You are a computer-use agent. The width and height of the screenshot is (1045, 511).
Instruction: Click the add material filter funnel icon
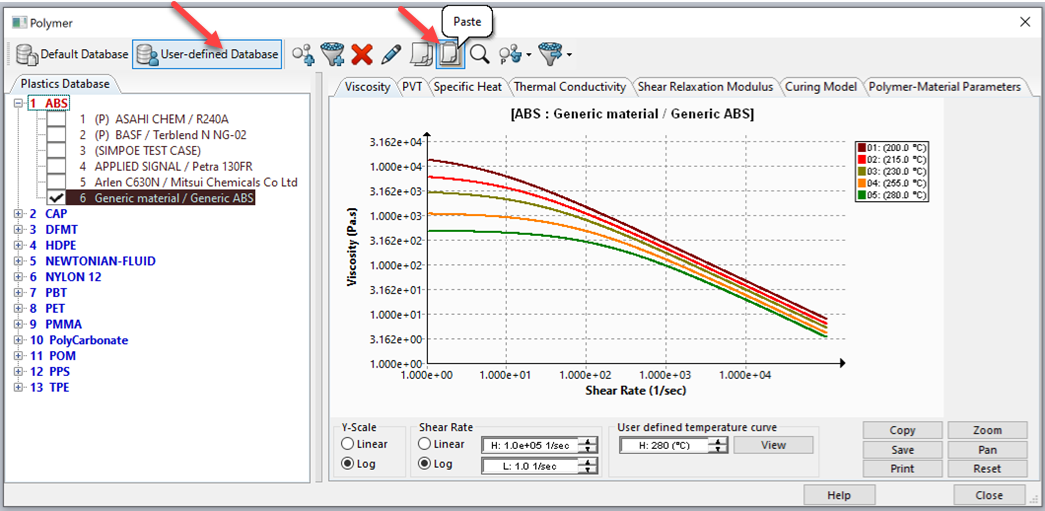click(333, 54)
